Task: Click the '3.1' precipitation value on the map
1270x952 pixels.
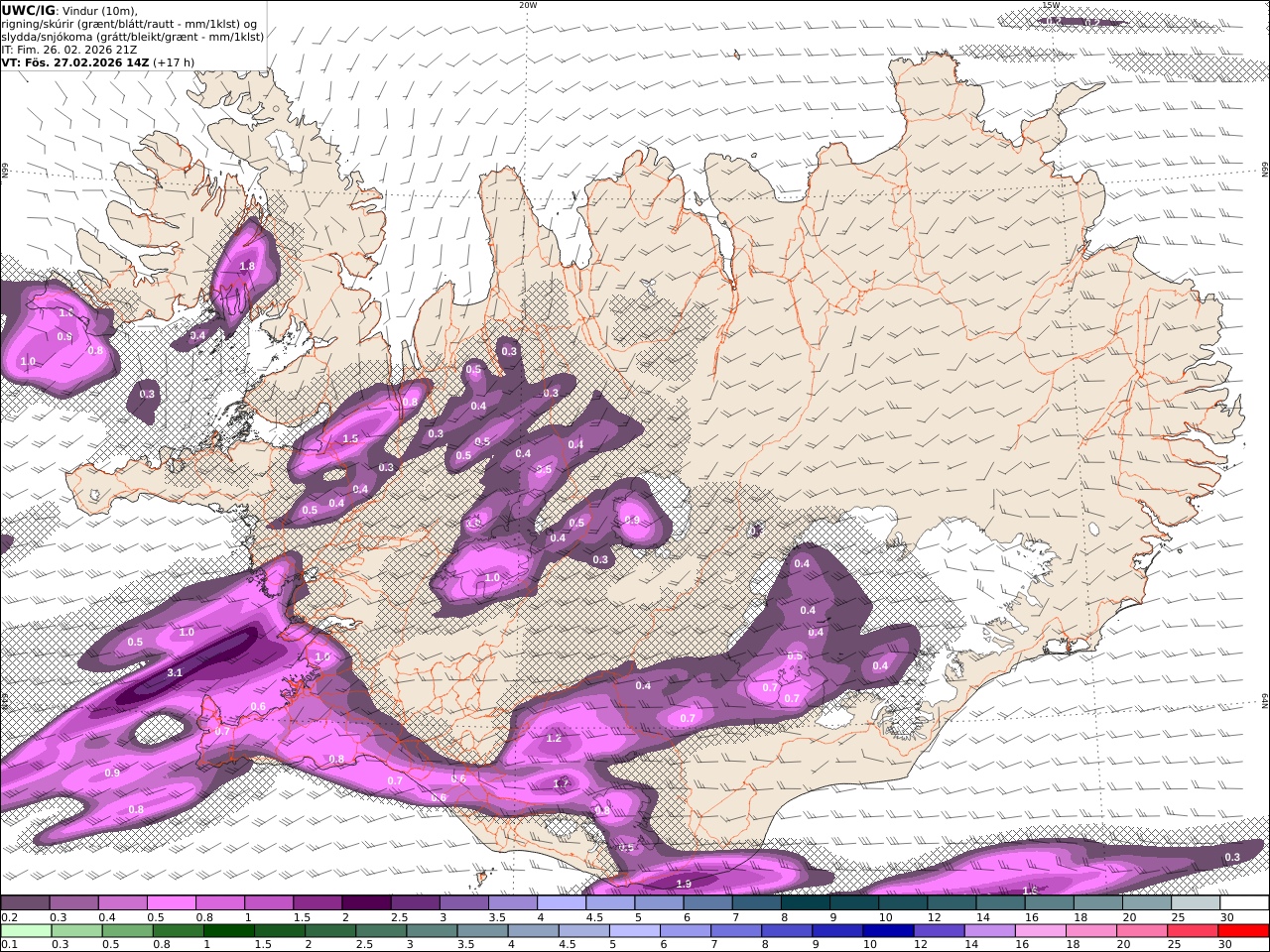Action: click(x=175, y=673)
